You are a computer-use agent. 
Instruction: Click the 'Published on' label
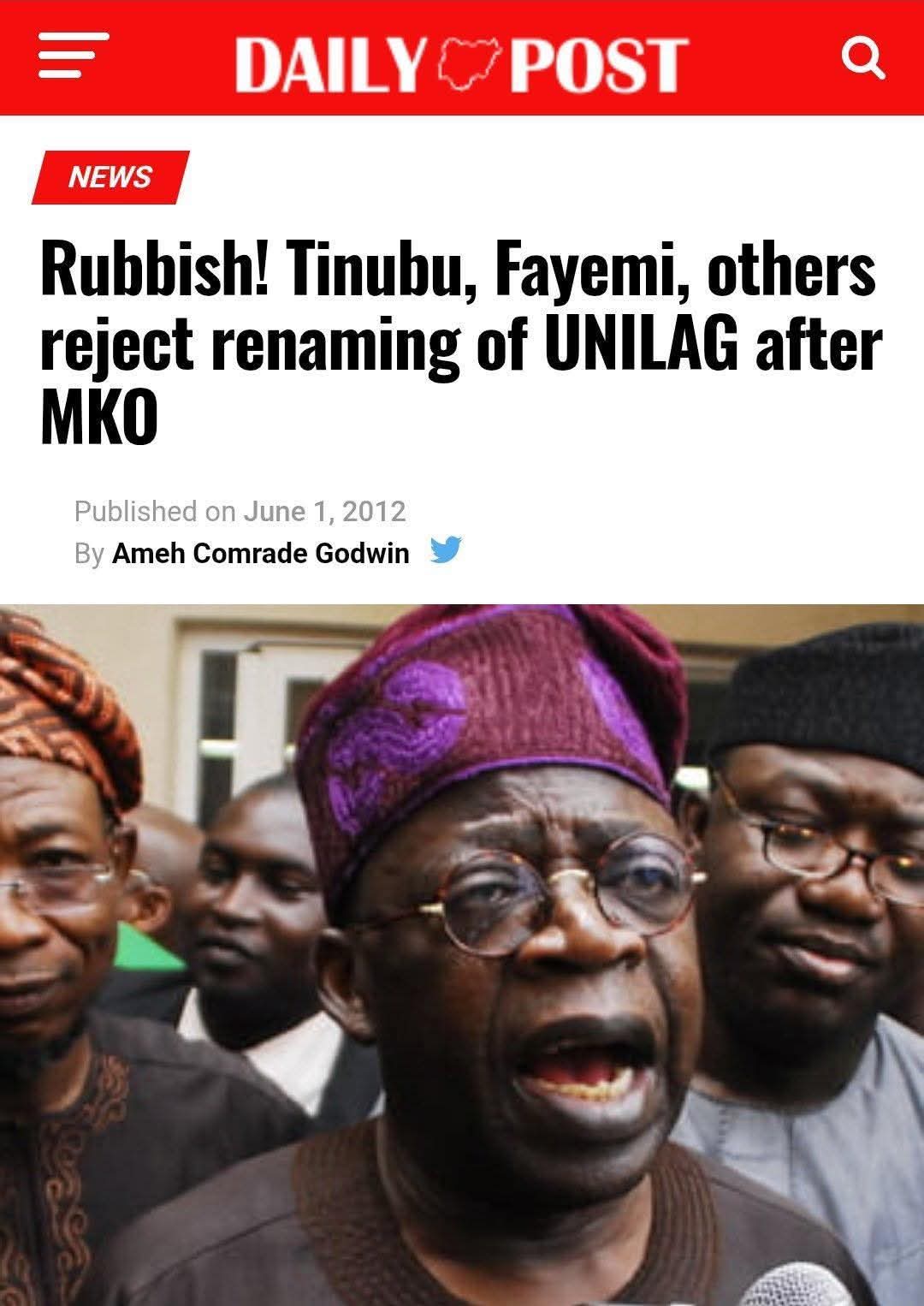pos(154,511)
